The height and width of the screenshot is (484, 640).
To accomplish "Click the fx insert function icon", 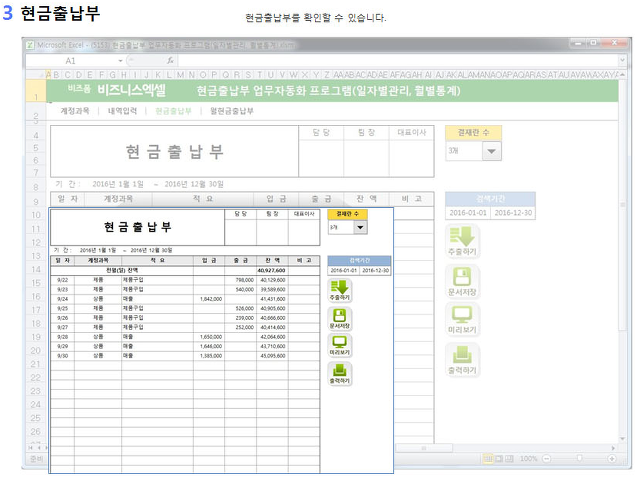I will click(x=170, y=61).
